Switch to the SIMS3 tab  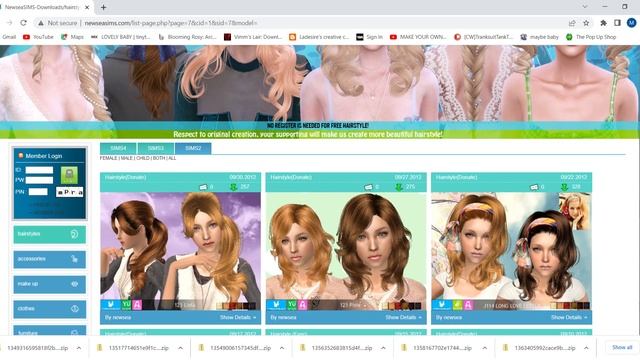tap(156, 148)
